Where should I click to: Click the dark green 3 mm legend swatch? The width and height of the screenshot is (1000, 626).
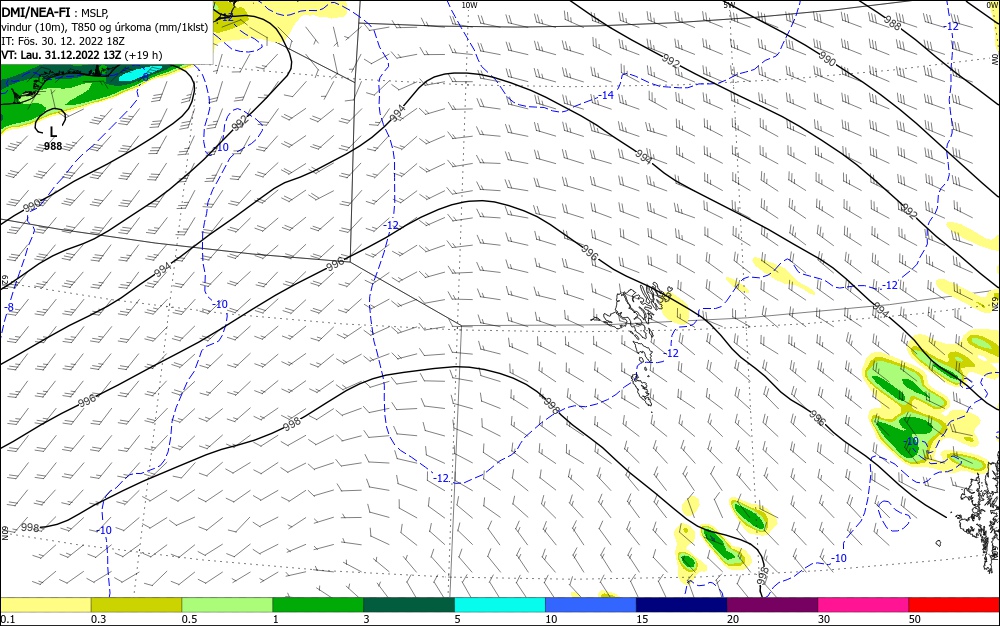(409, 605)
